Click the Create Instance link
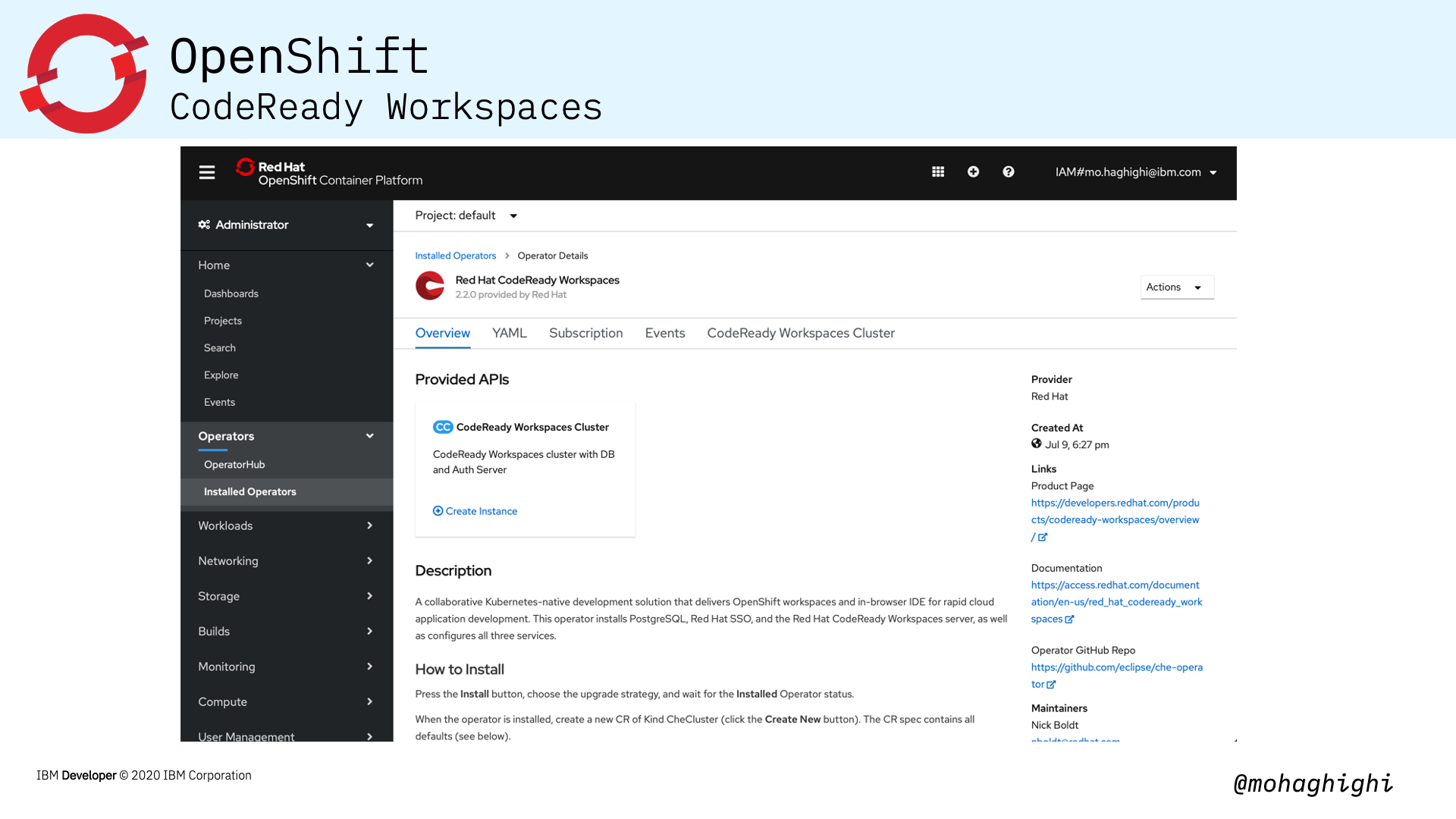1456x819 pixels. point(482,512)
